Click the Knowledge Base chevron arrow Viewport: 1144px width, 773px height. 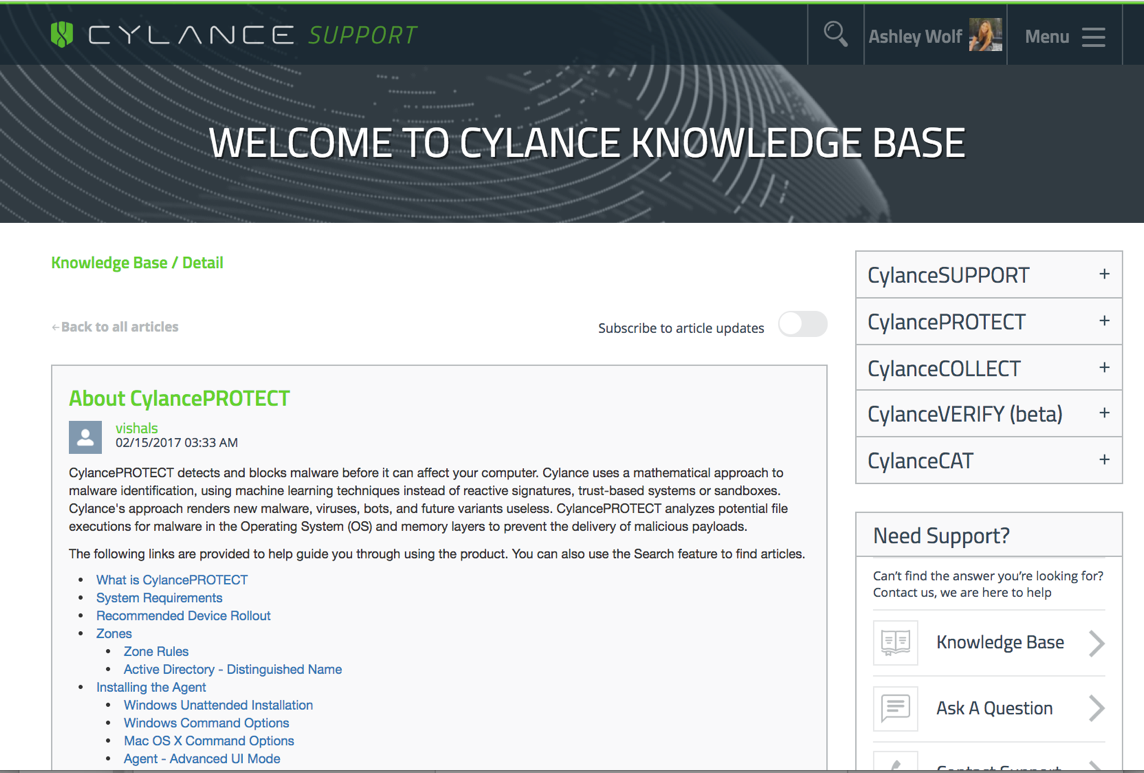[x=1097, y=643]
